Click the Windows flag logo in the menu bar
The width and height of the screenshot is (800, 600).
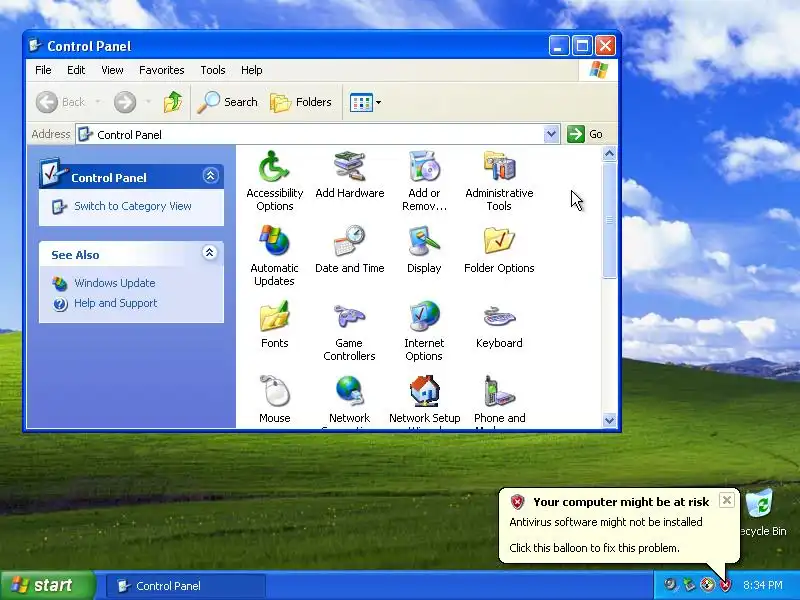[x=598, y=70]
